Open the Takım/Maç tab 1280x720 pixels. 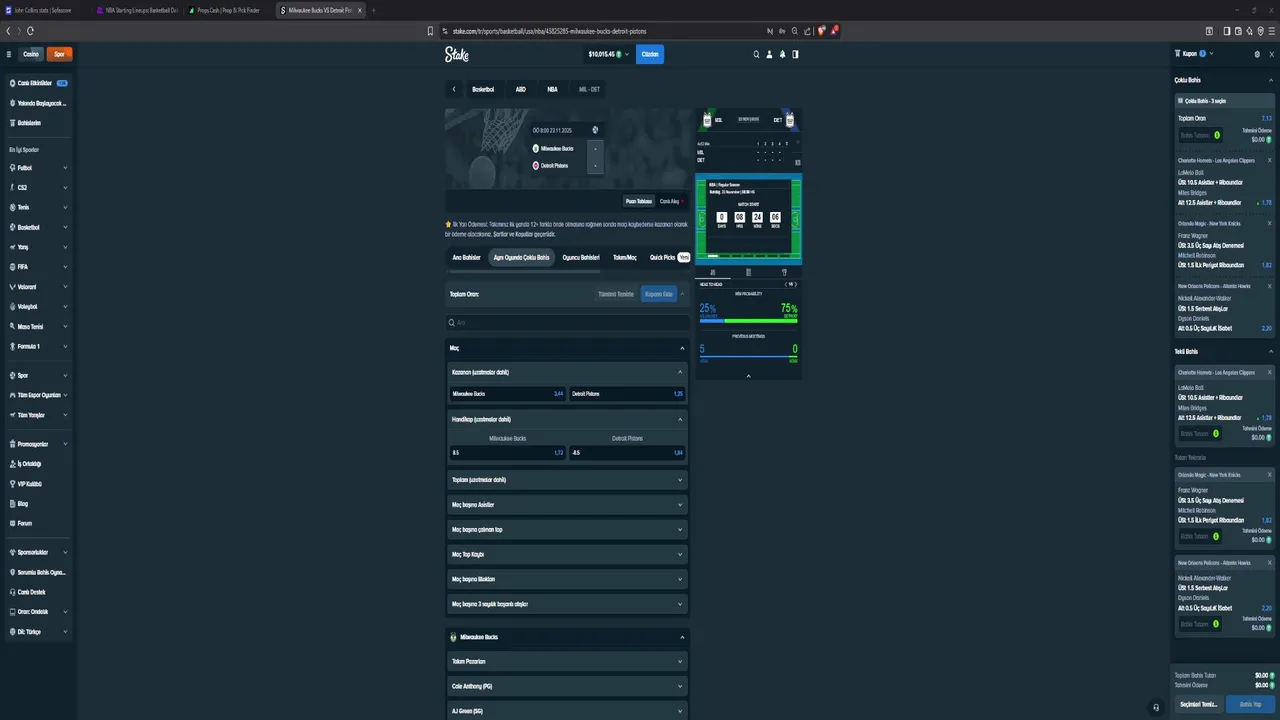point(625,257)
